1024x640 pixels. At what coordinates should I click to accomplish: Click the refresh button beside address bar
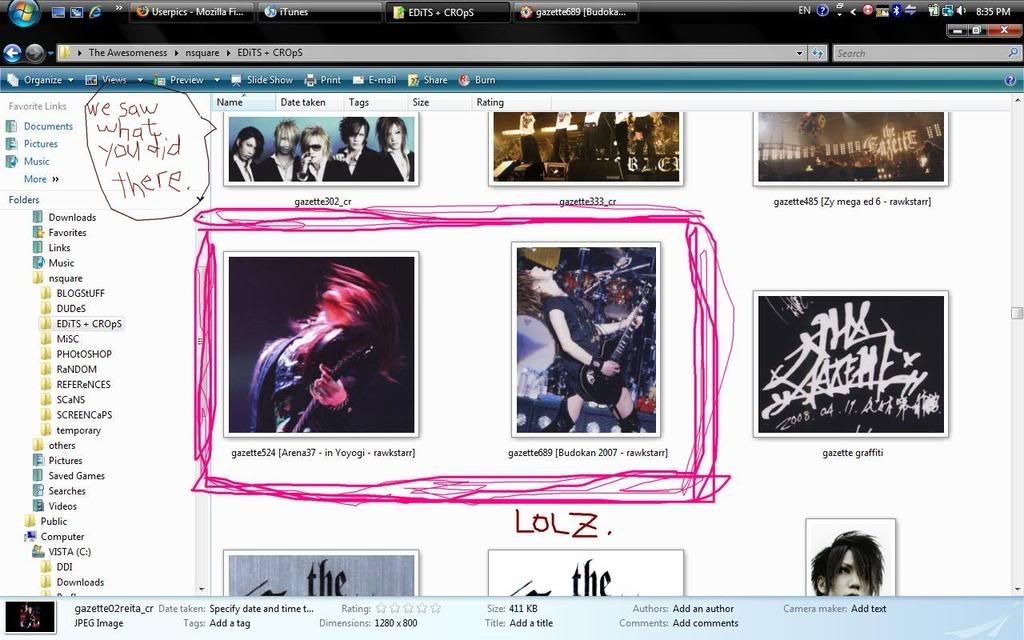point(818,53)
